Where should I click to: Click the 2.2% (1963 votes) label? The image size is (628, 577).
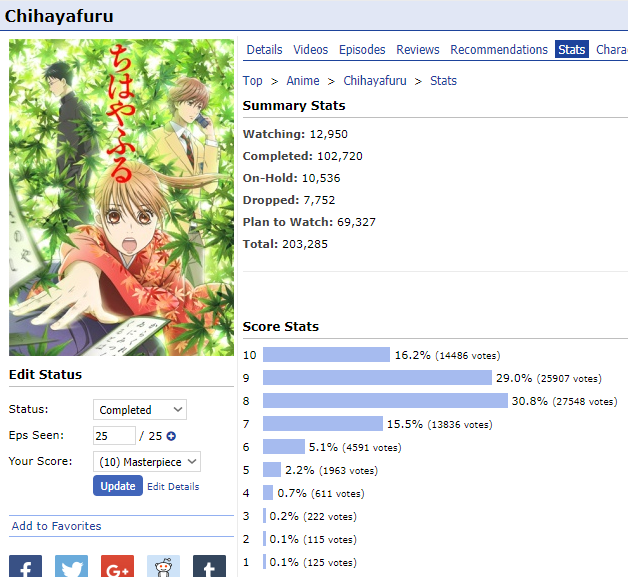point(332,470)
